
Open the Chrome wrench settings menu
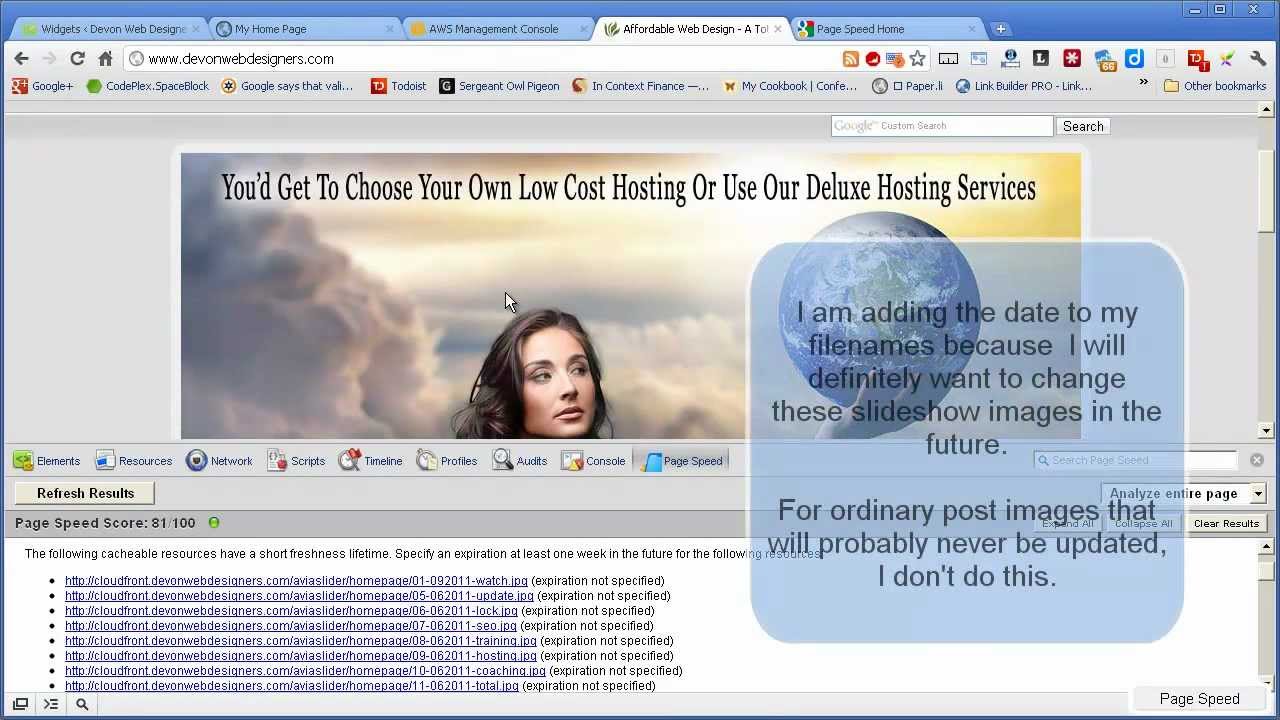coord(1258,59)
